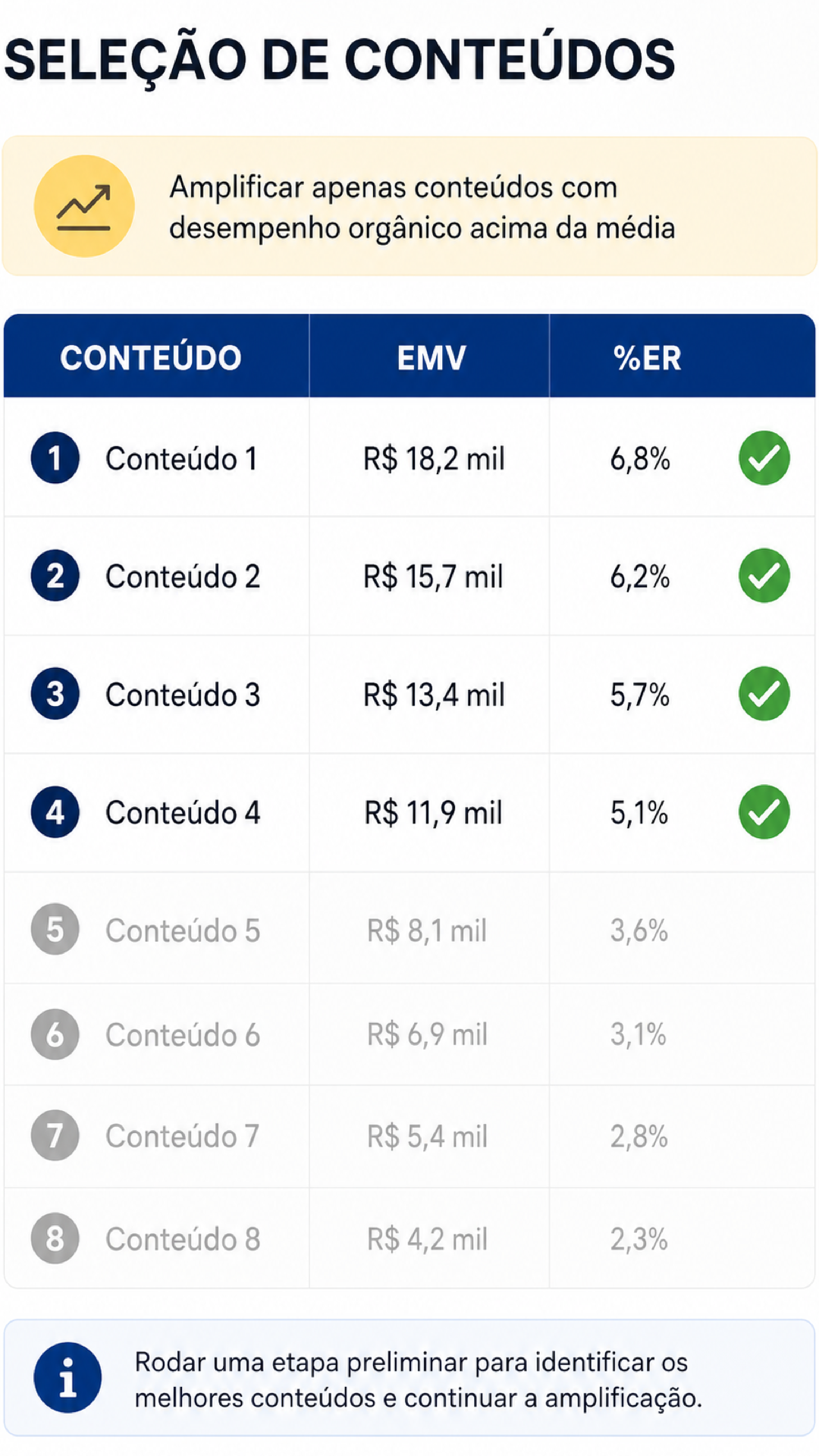819x1456 pixels.
Task: Select the number 2 badge for Conteúdo 2
Action: point(55,576)
